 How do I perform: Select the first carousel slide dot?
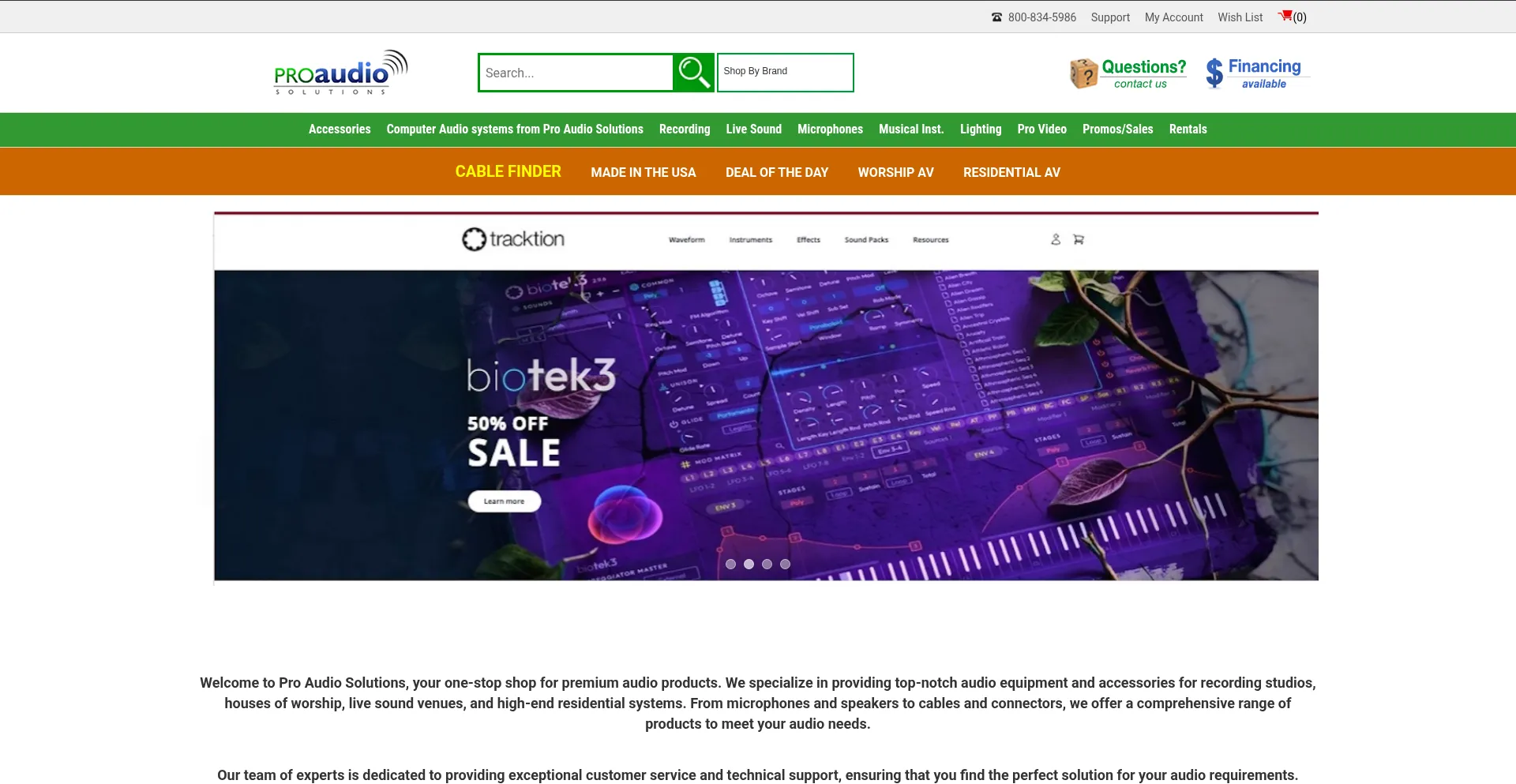730,564
